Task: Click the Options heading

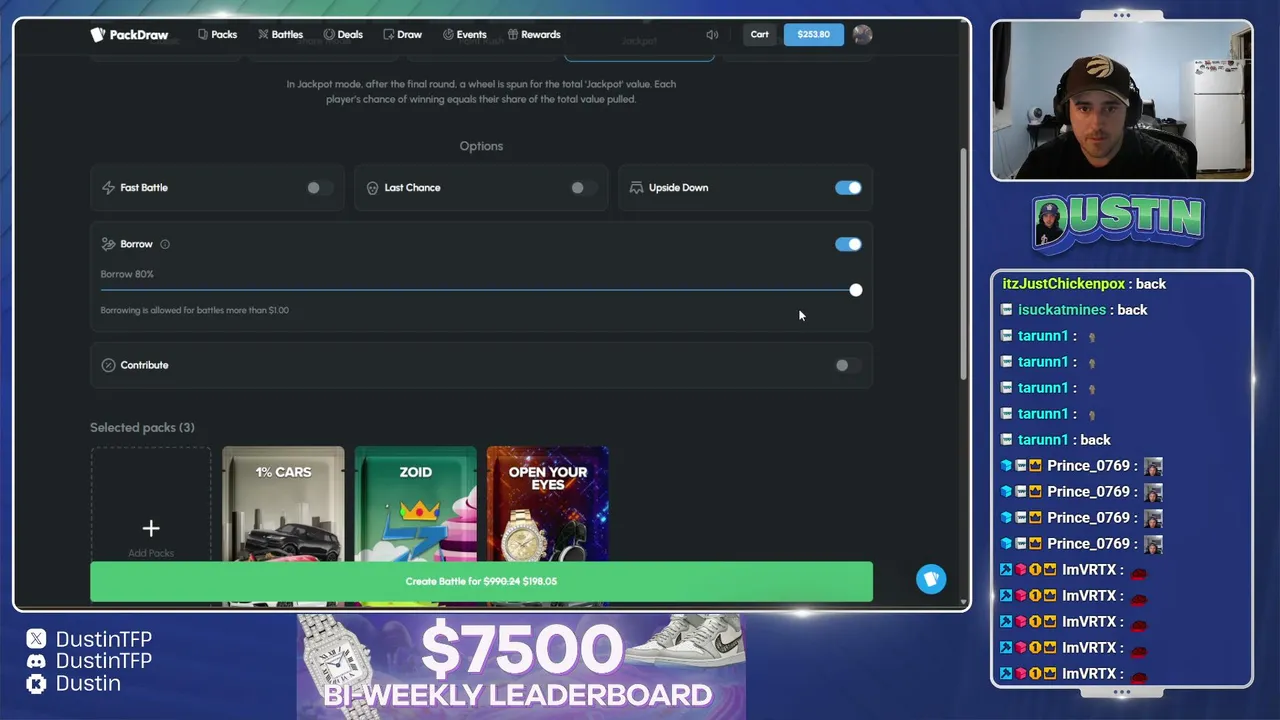Action: click(x=481, y=146)
